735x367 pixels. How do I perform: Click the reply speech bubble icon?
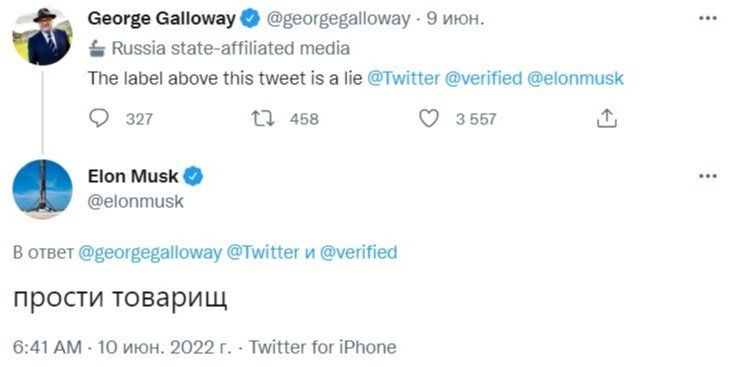(x=99, y=119)
